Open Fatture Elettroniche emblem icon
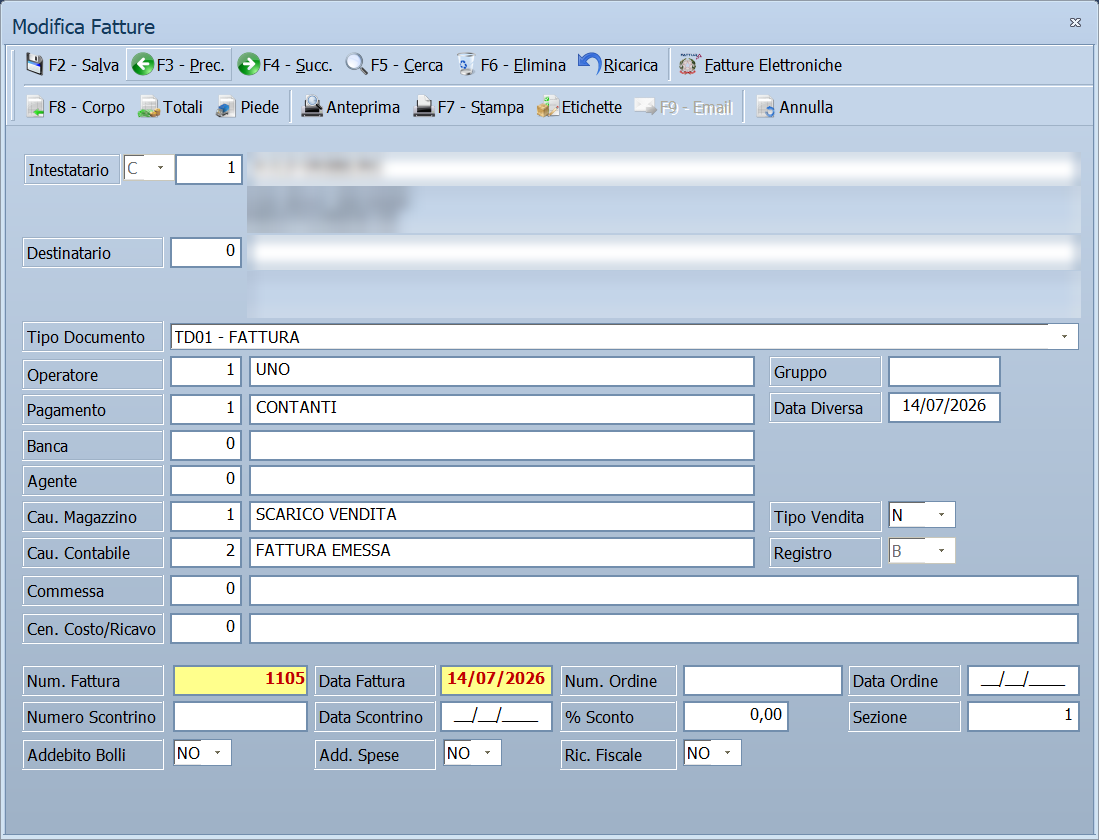 (688, 65)
